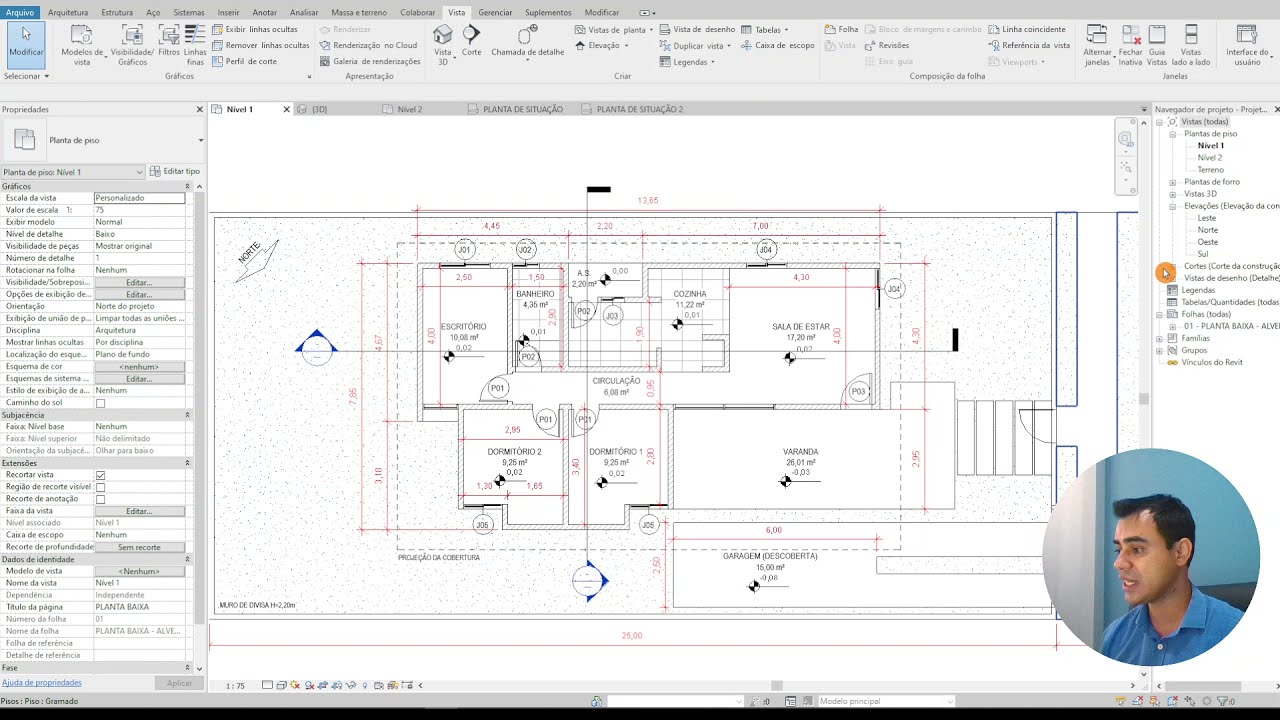Viewport: 1280px width, 720px height.
Task: Toggle Recorte de anotação checkbox
Action: coord(100,499)
